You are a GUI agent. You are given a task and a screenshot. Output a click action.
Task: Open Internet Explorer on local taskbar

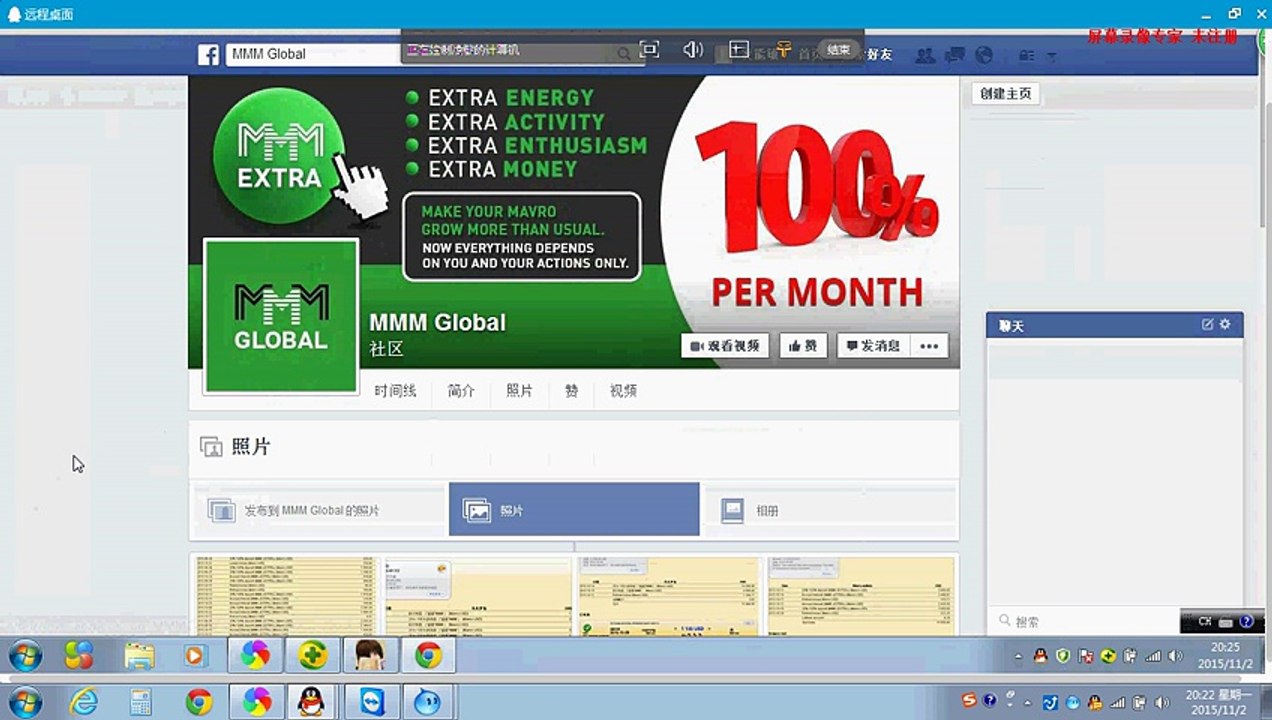pos(84,702)
